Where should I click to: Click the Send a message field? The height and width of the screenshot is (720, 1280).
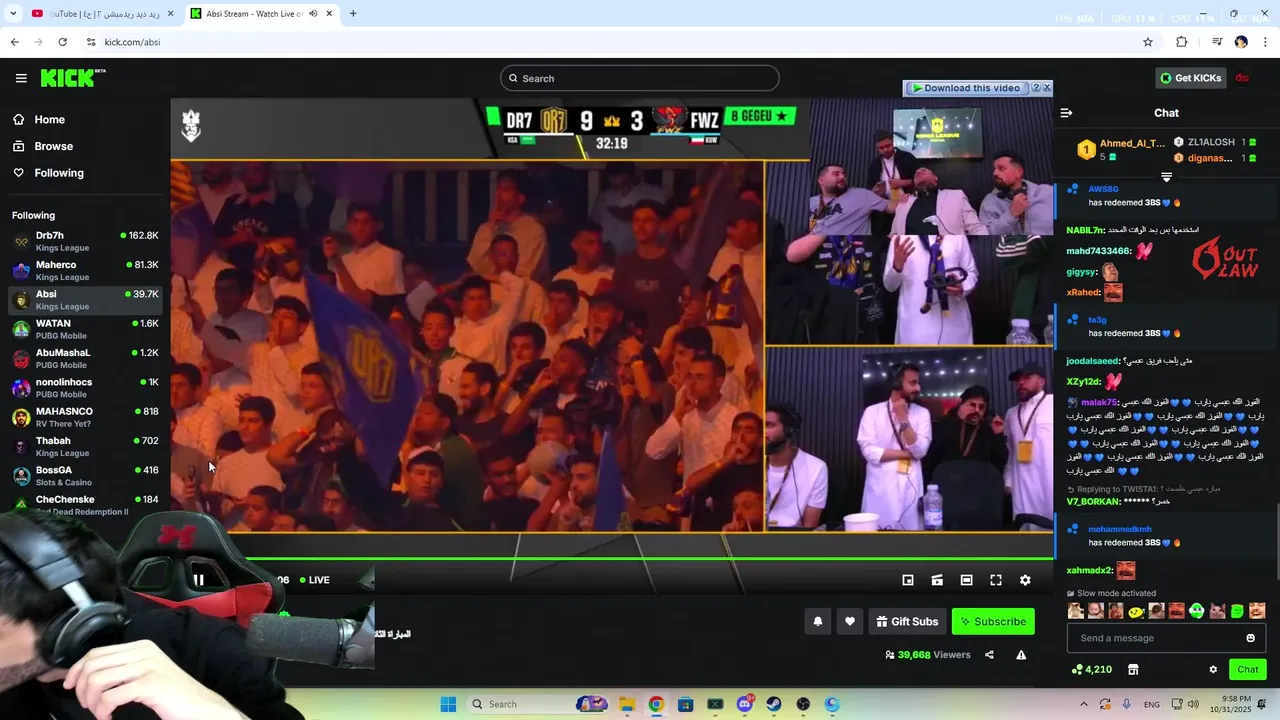click(1166, 638)
